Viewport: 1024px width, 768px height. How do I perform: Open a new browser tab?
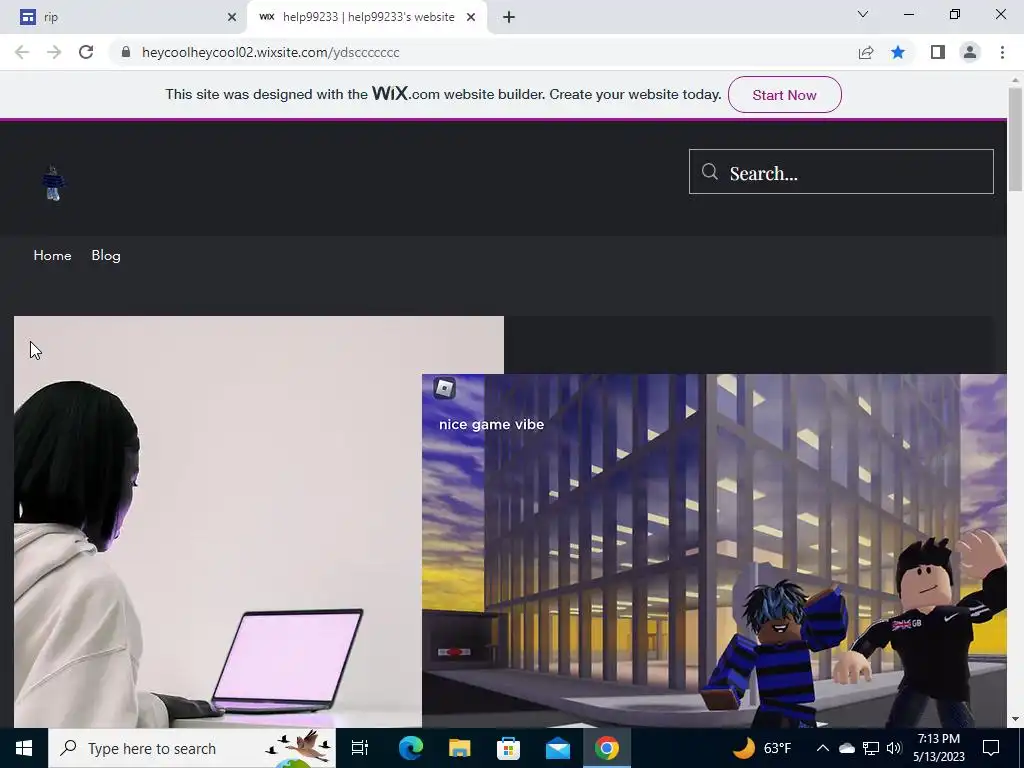(x=509, y=17)
